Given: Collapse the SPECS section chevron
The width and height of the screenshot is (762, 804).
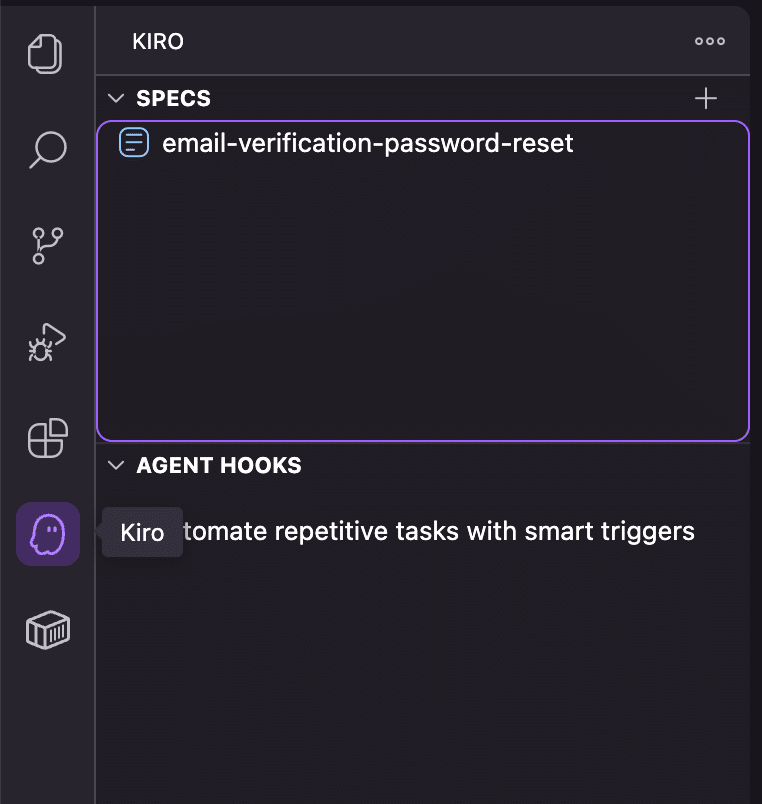Looking at the screenshot, I should click(117, 98).
